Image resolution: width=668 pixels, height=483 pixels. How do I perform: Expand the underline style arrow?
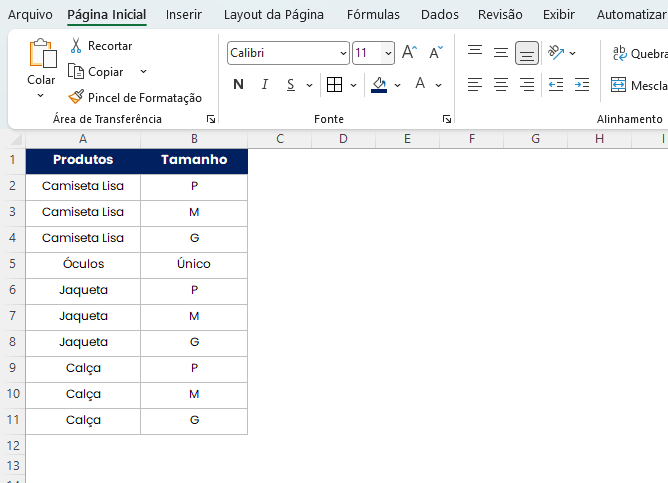(309, 85)
